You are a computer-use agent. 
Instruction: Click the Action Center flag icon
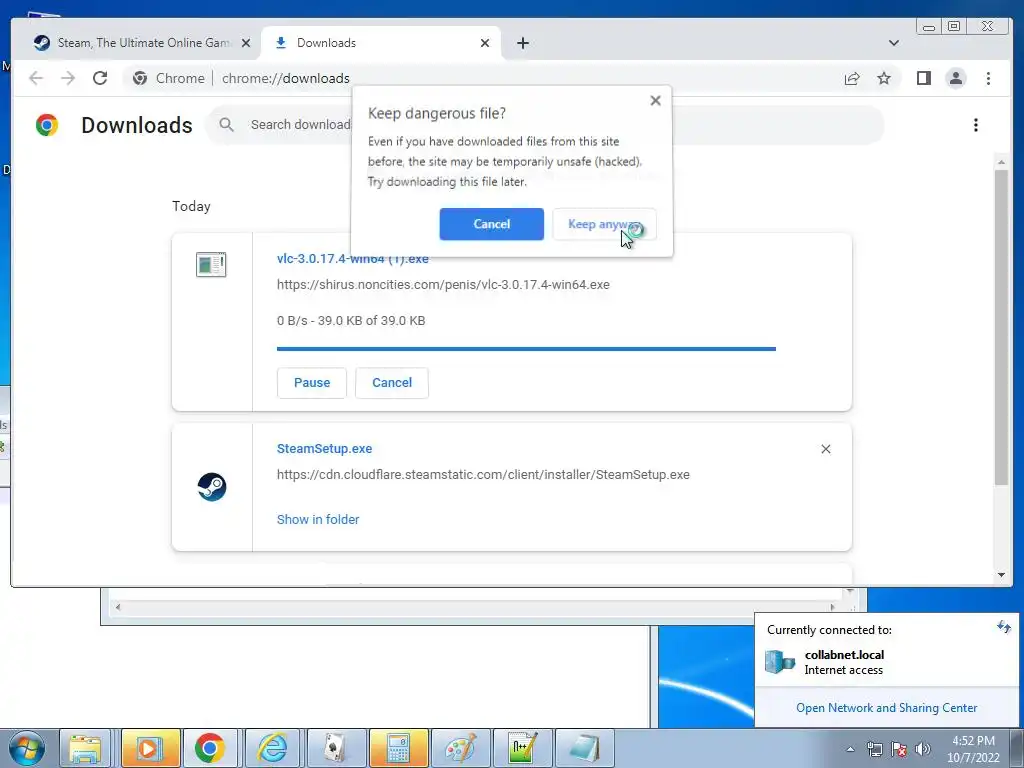tap(899, 749)
